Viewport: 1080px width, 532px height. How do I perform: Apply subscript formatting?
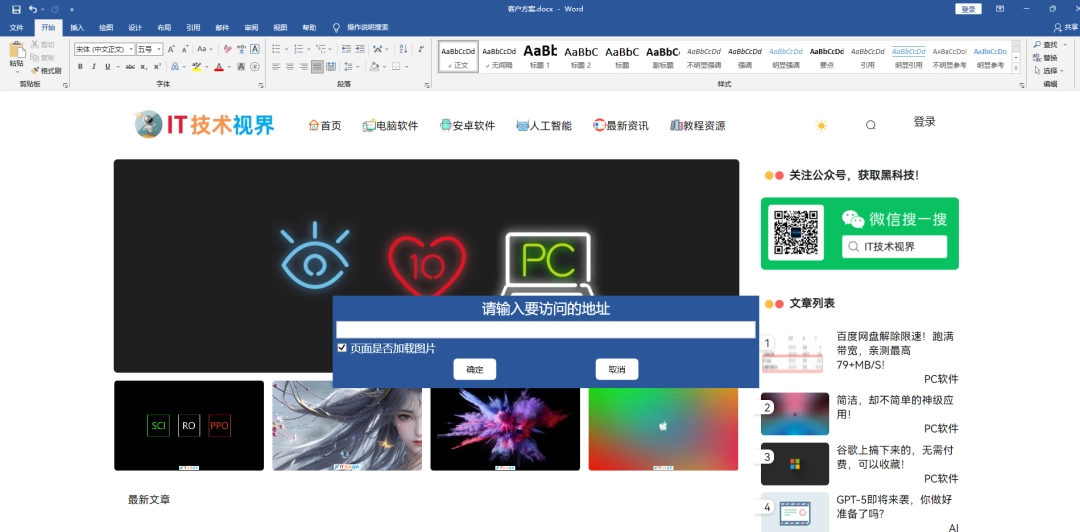pyautogui.click(x=144, y=67)
